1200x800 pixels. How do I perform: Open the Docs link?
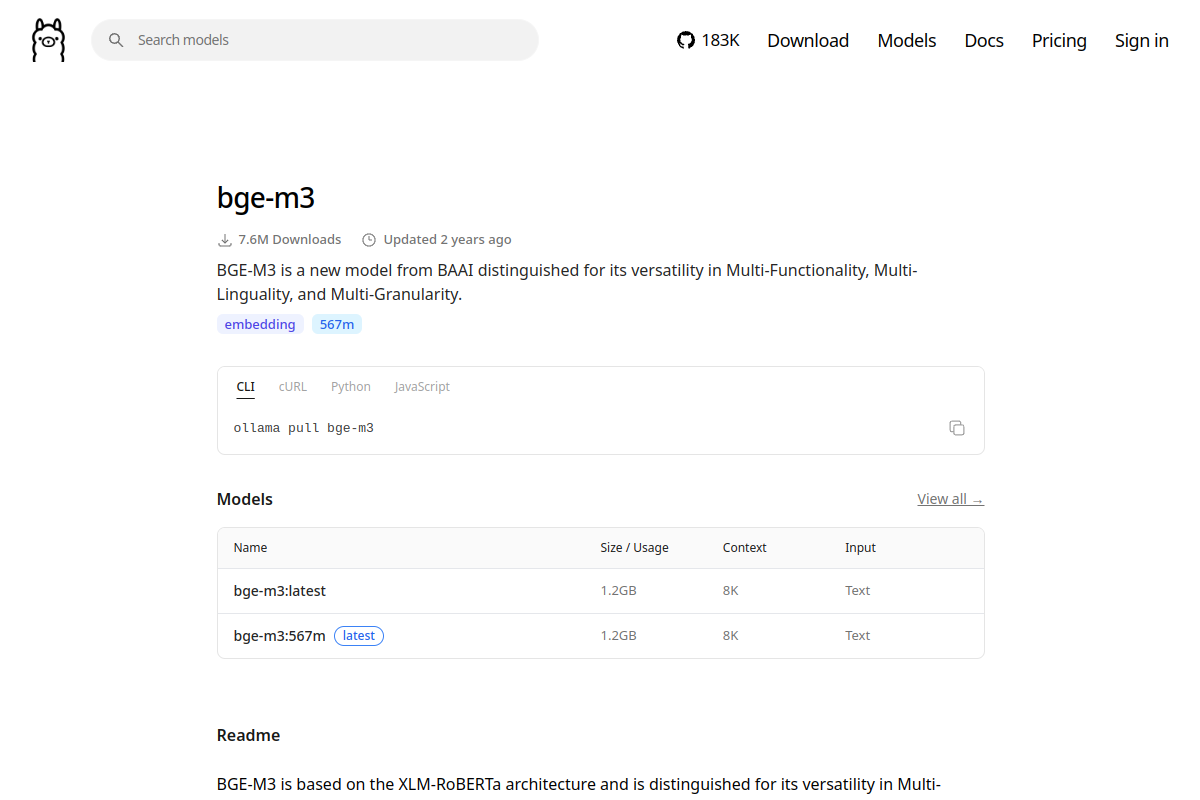(x=984, y=40)
